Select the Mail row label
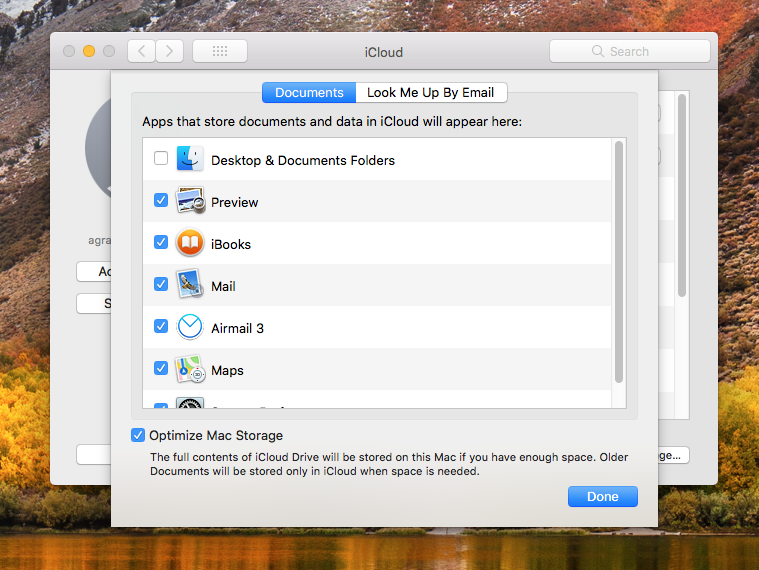This screenshot has height=570, width=759. (x=223, y=286)
